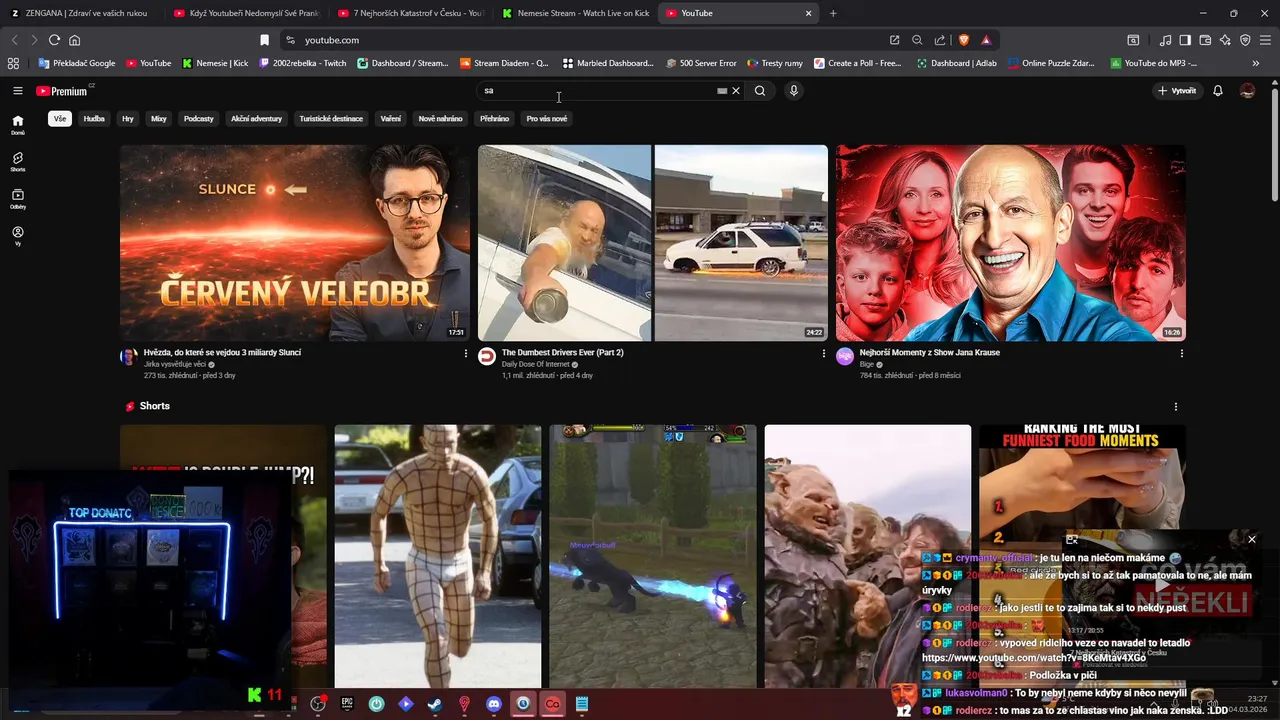
Task: Open YouTube notifications bell
Action: (1218, 91)
